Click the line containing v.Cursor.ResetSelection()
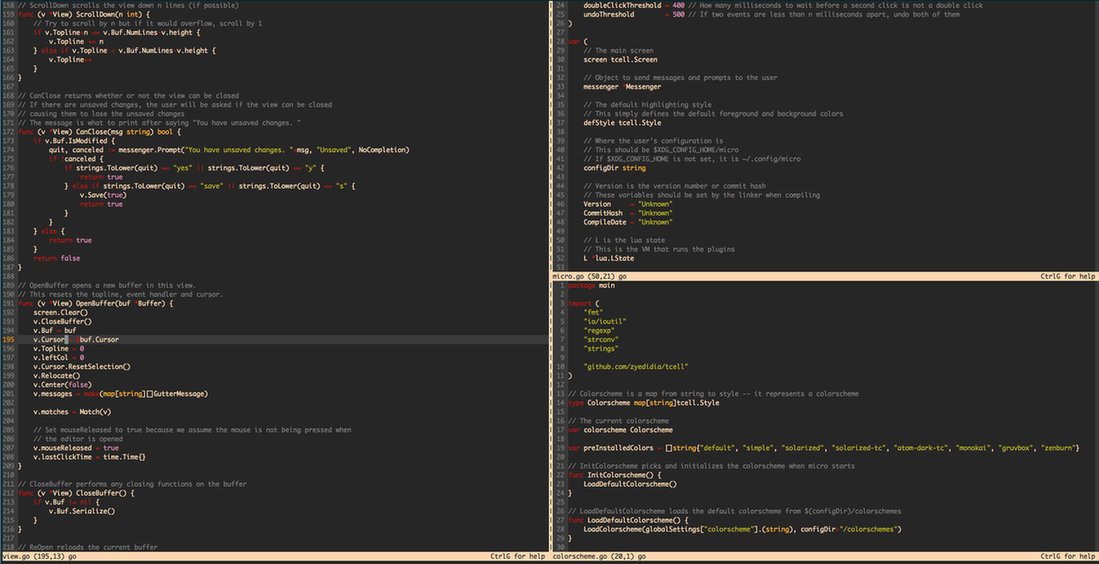The height and width of the screenshot is (564, 1099). coord(81,366)
